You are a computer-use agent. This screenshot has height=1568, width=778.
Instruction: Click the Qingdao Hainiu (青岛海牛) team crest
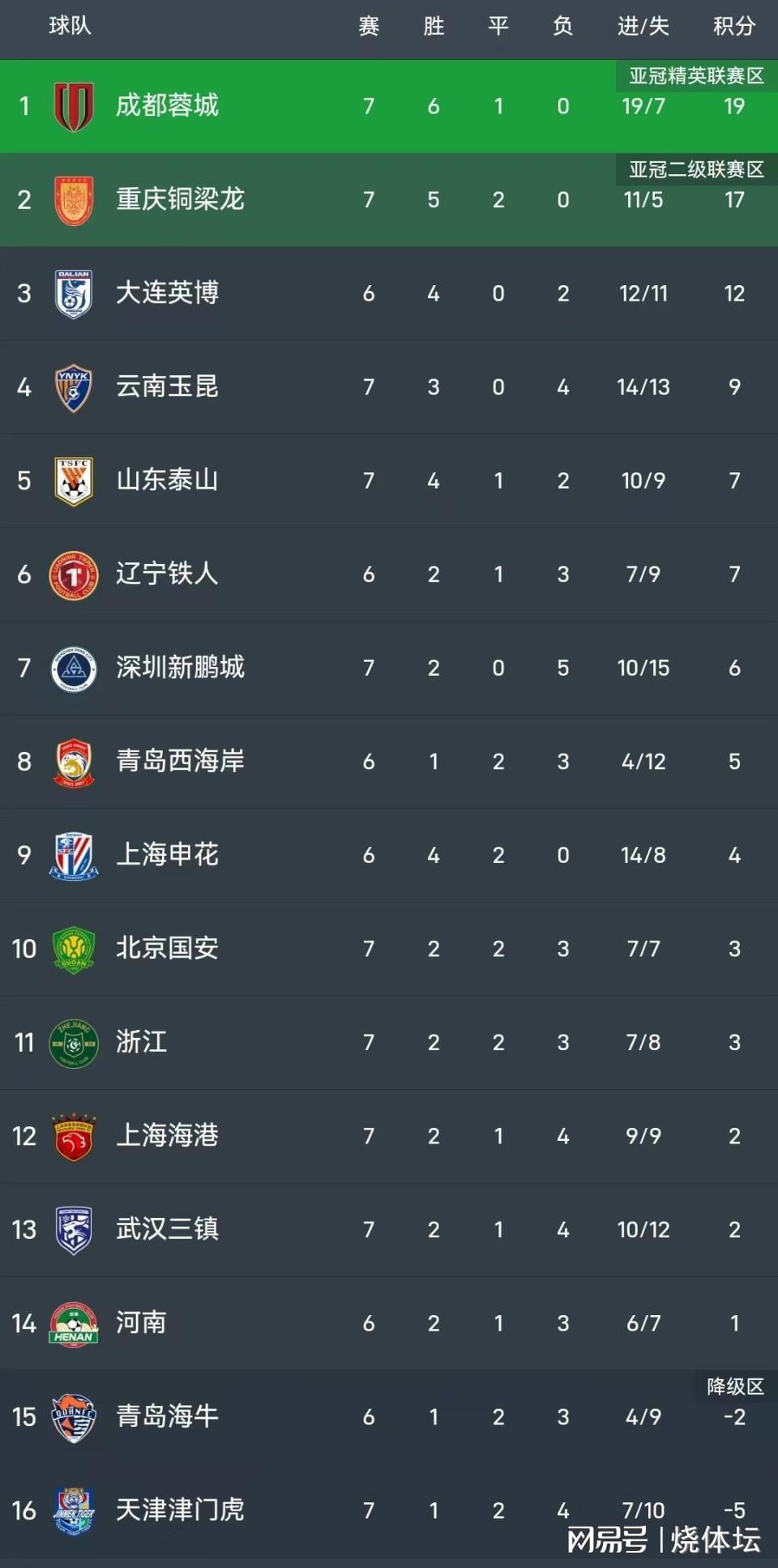[74, 1417]
